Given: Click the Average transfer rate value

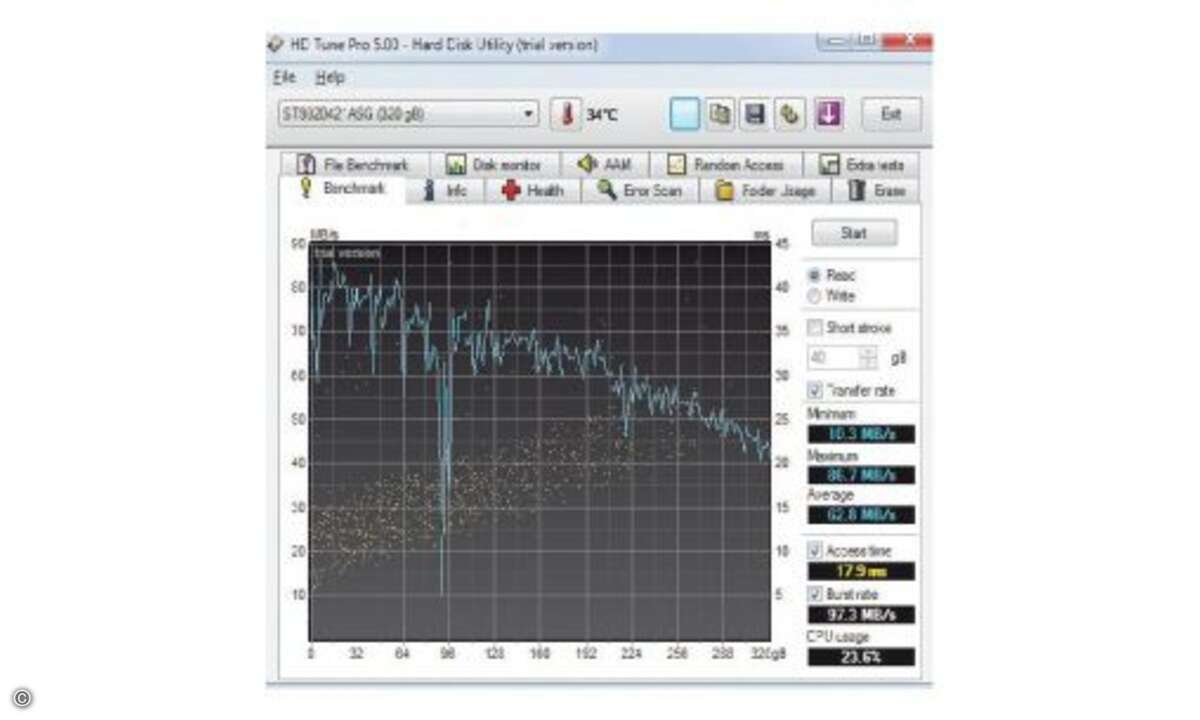Looking at the screenshot, I should pos(861,515).
